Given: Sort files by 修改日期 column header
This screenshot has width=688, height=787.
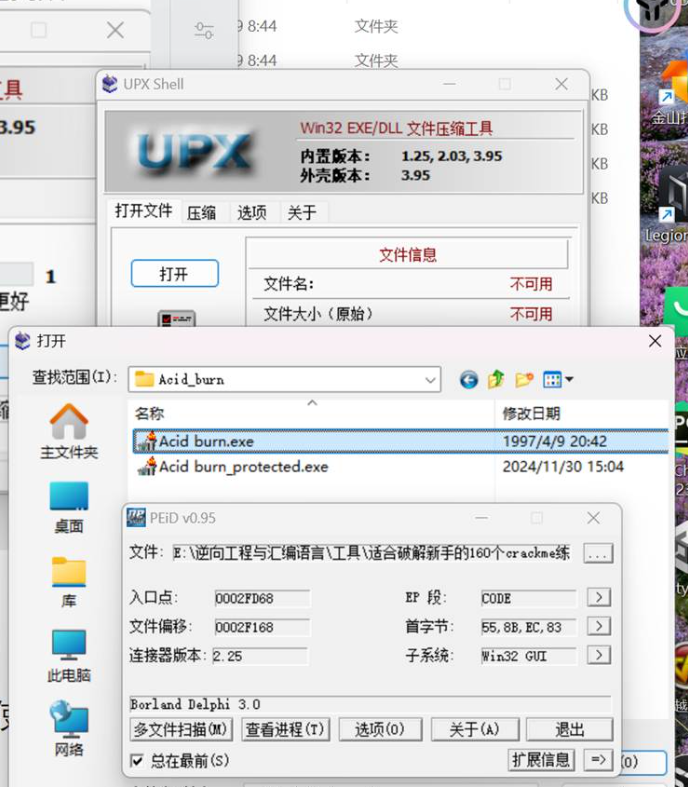Looking at the screenshot, I should [582, 414].
